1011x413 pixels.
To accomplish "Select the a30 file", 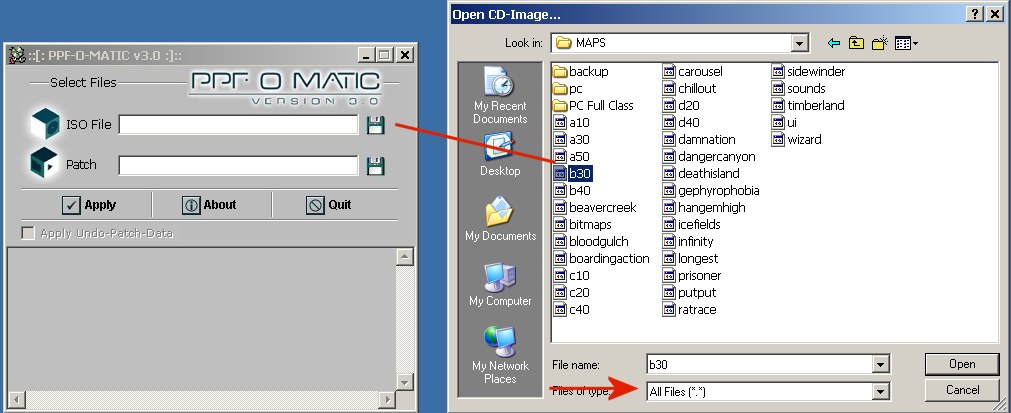I will tap(571, 139).
